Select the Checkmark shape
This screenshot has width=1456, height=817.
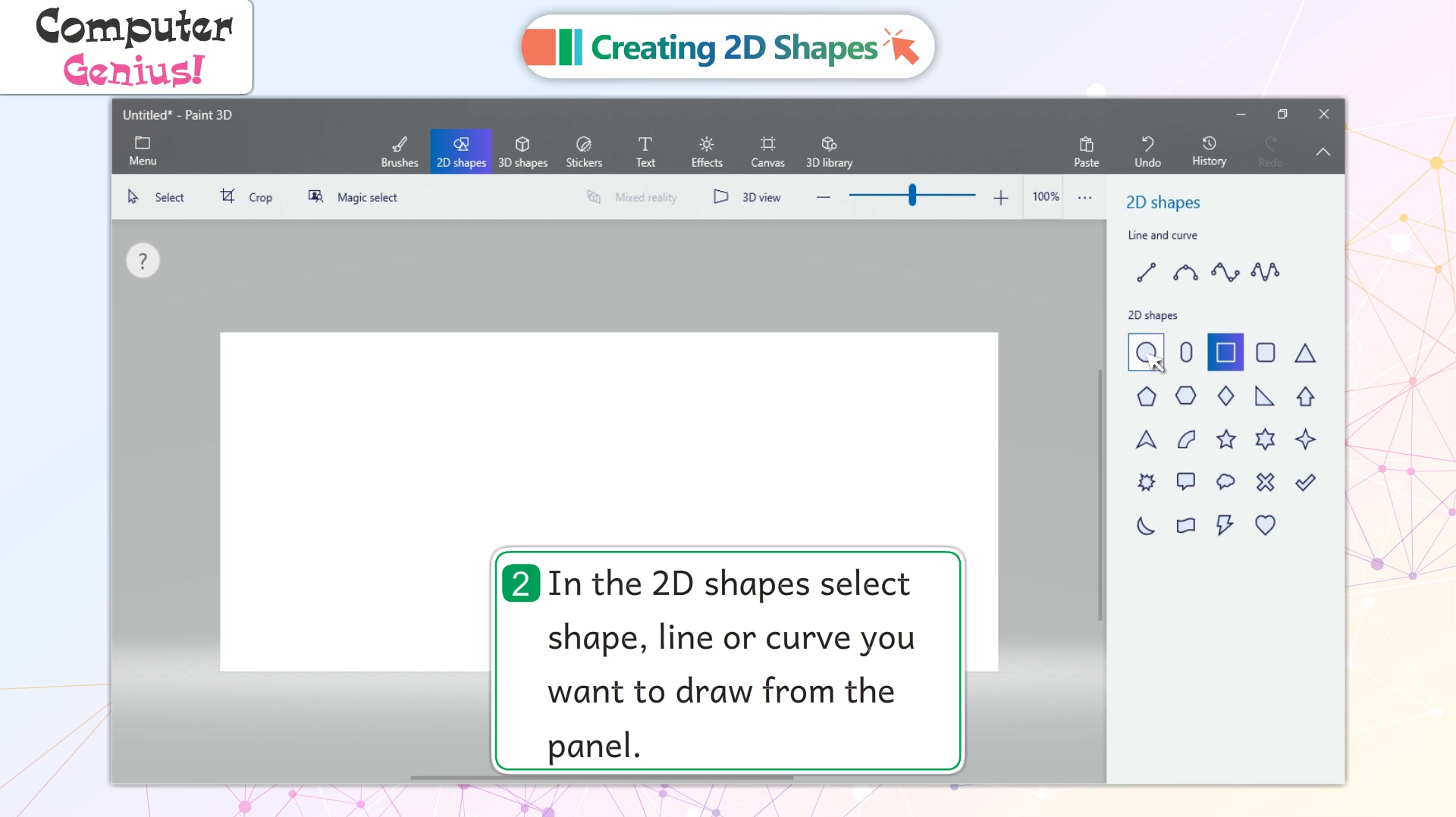(1305, 482)
